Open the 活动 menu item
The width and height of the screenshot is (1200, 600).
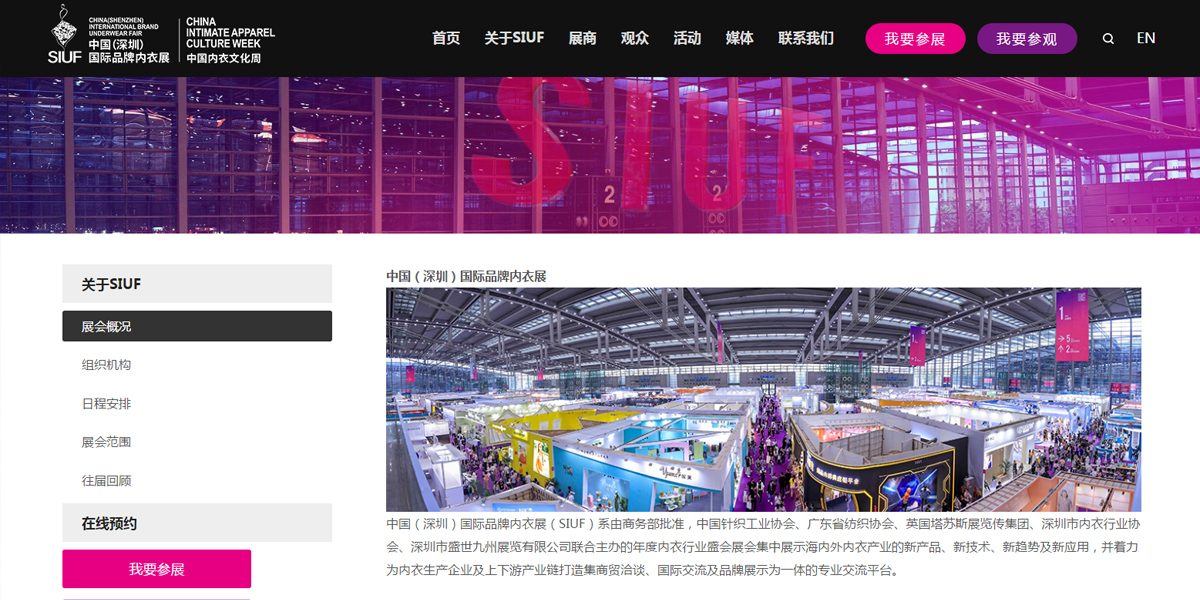coord(687,38)
